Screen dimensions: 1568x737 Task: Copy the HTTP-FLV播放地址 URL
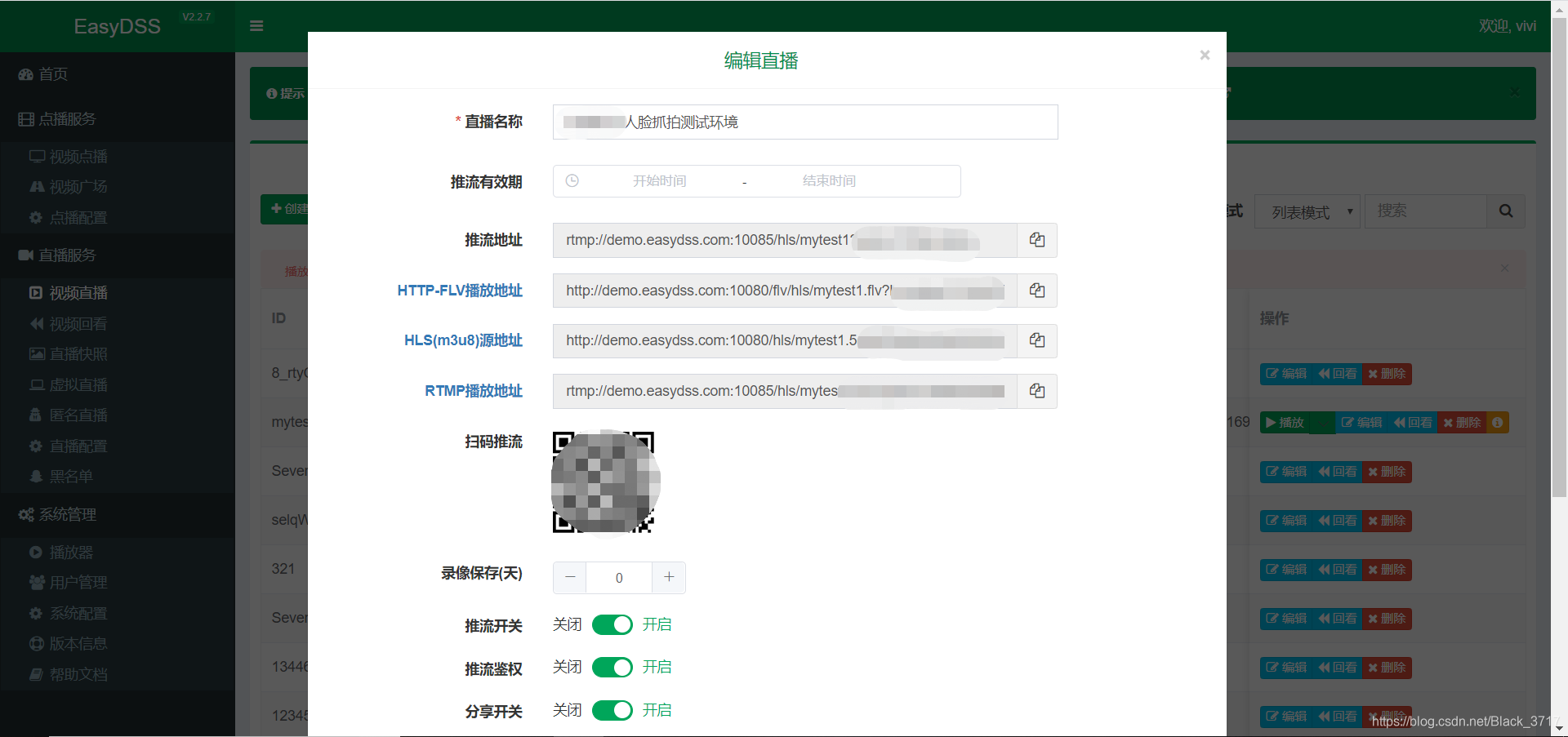1037,291
